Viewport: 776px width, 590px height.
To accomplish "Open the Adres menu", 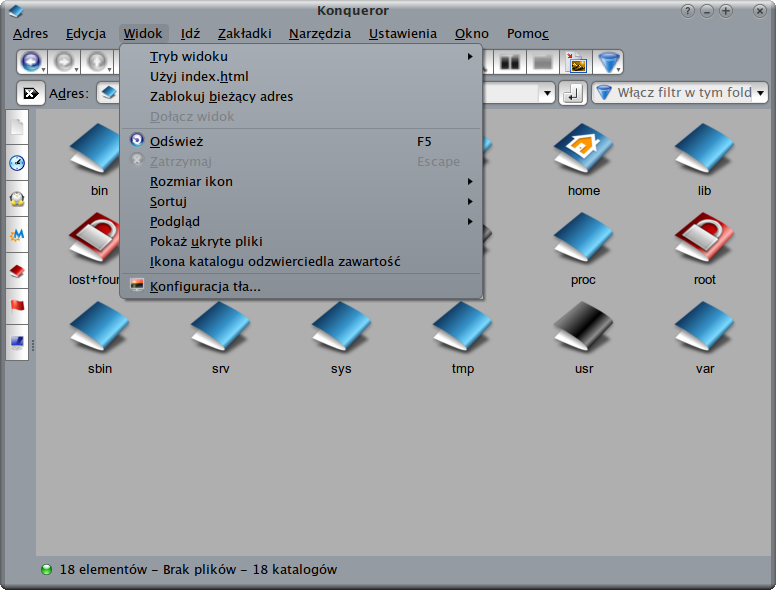I will coord(31,34).
